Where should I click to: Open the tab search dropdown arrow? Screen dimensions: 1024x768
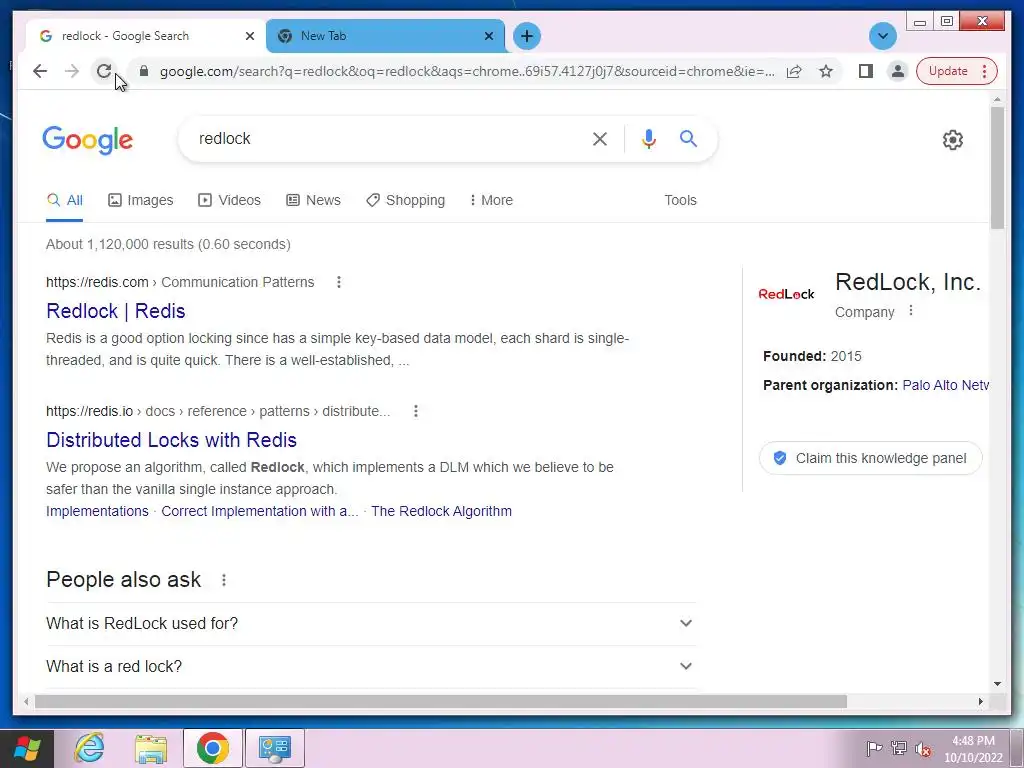pyautogui.click(x=883, y=36)
